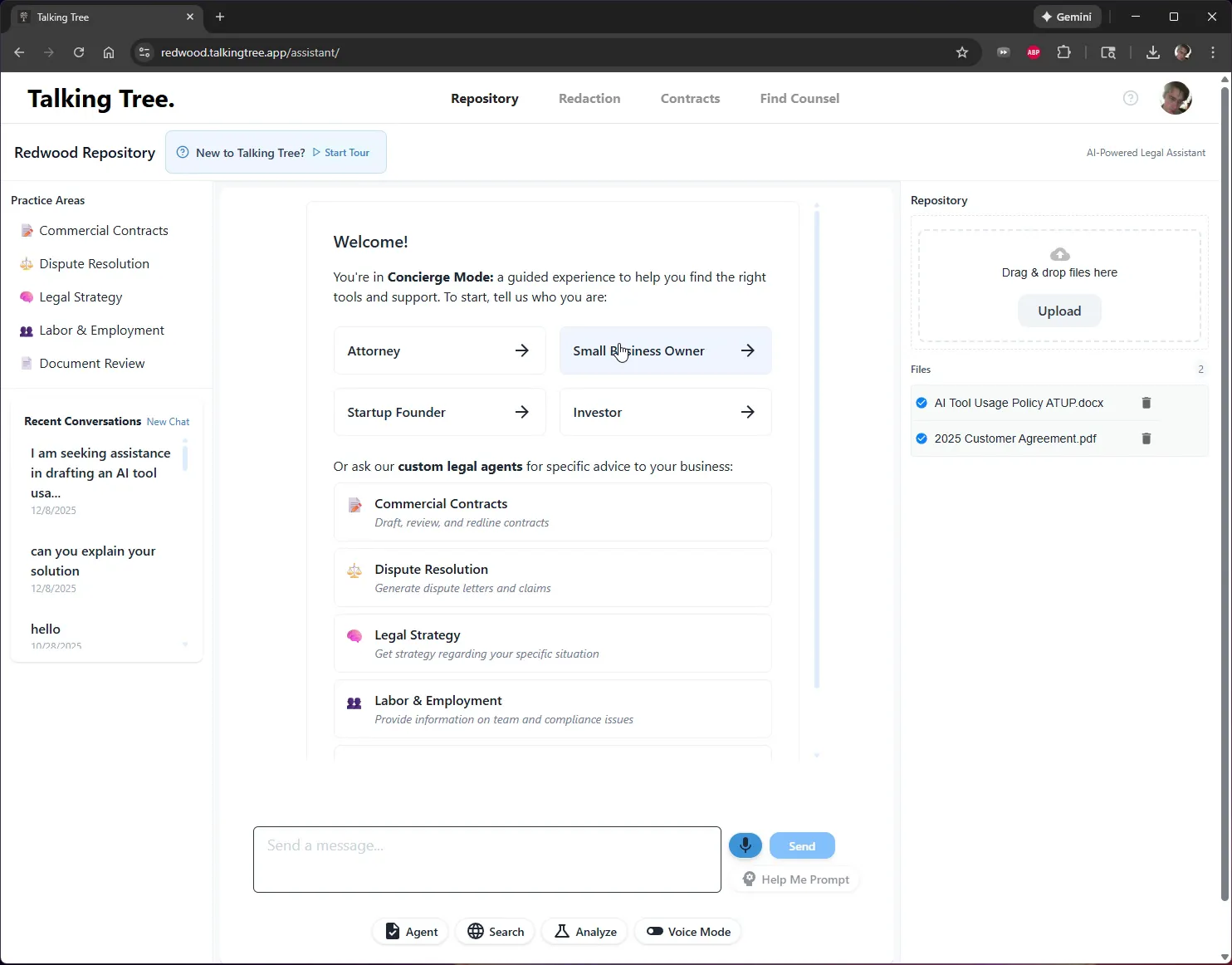1232x965 pixels.
Task: Click the page vertical scrollbar
Action: [x=1225, y=493]
